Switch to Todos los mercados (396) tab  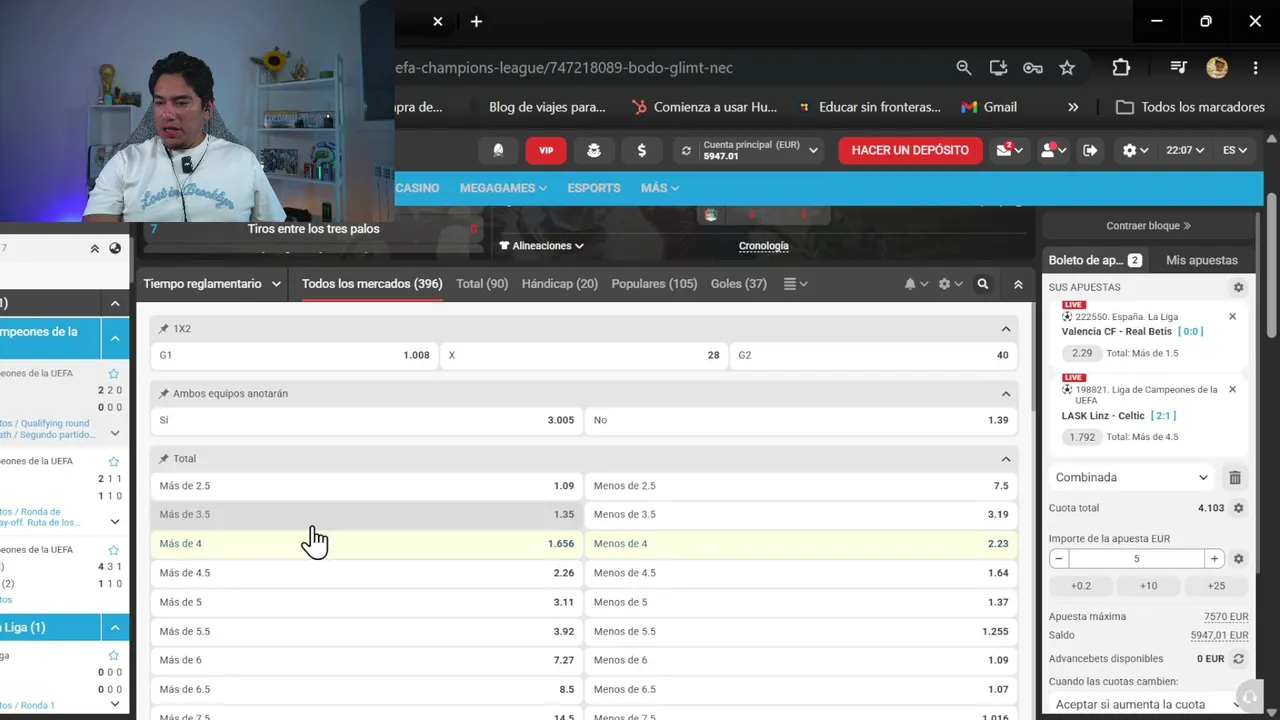click(372, 284)
